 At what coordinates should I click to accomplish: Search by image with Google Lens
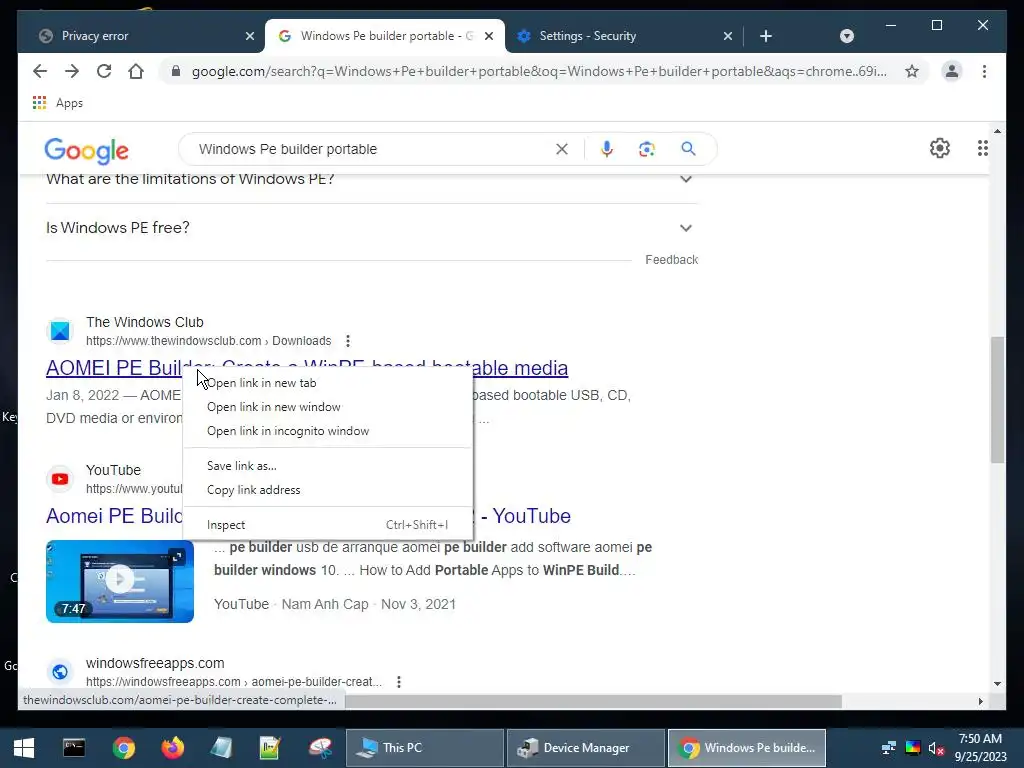(x=647, y=149)
